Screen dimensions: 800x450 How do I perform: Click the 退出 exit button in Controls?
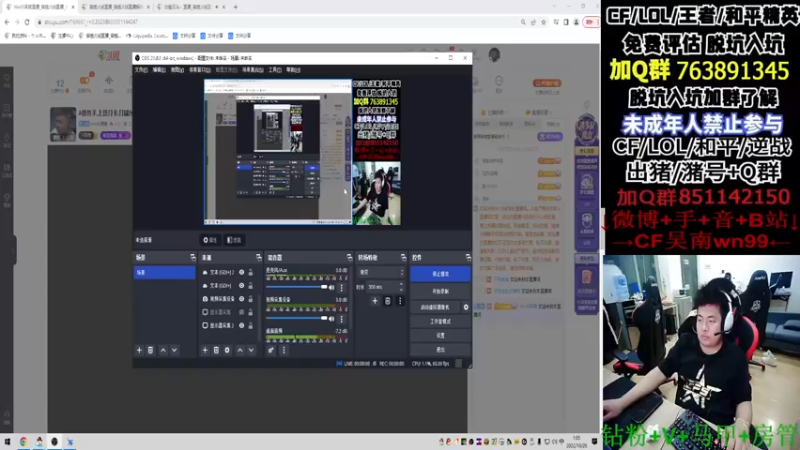click(440, 350)
